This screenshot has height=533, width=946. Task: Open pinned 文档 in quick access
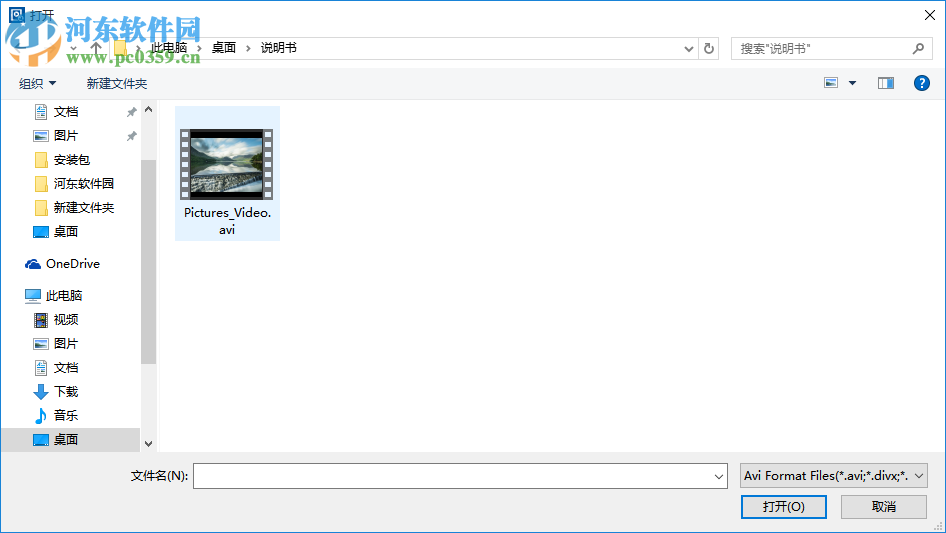pyautogui.click(x=66, y=112)
